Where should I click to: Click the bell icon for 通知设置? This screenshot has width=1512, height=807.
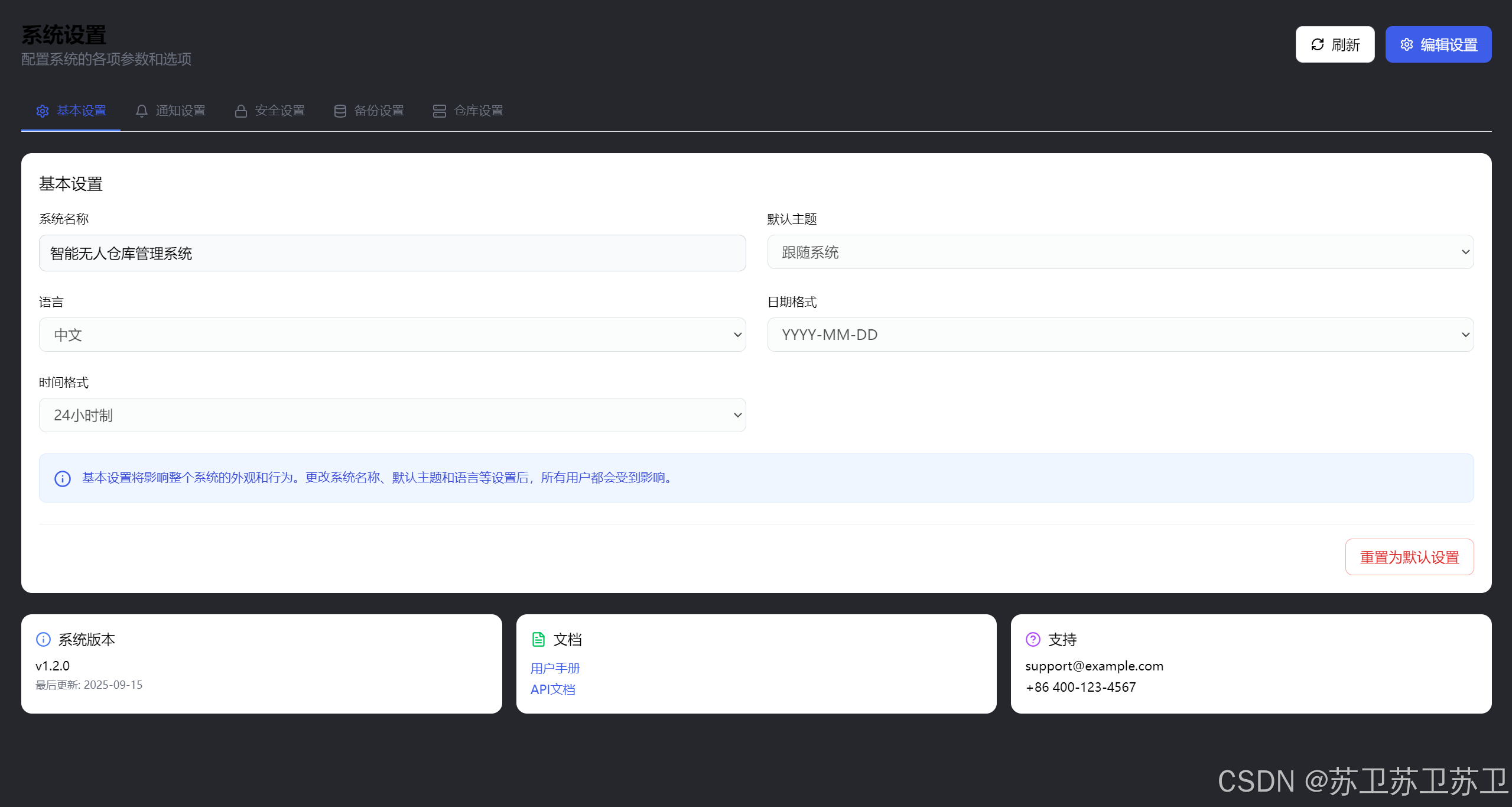pos(141,111)
